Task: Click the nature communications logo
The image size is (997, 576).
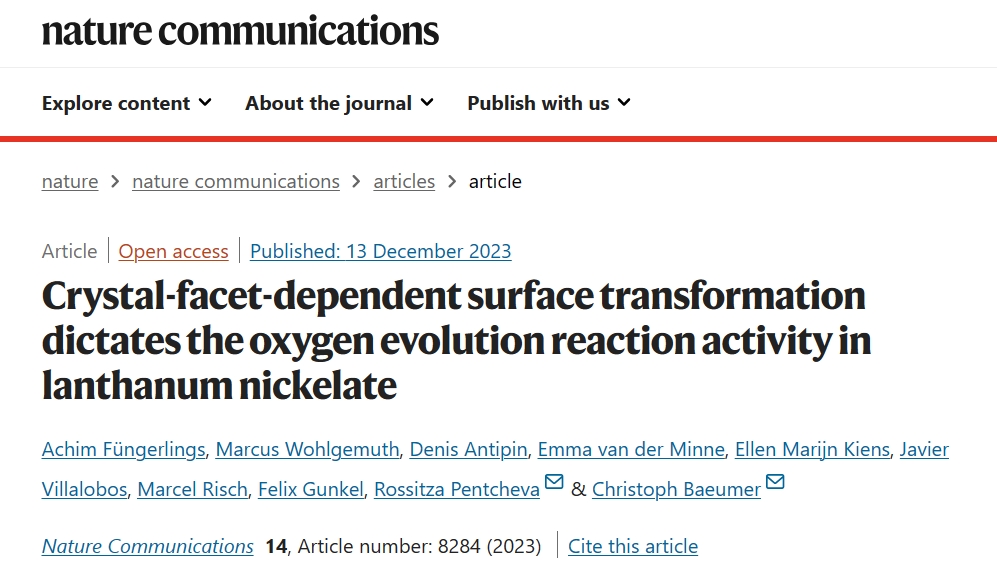Action: tap(240, 31)
